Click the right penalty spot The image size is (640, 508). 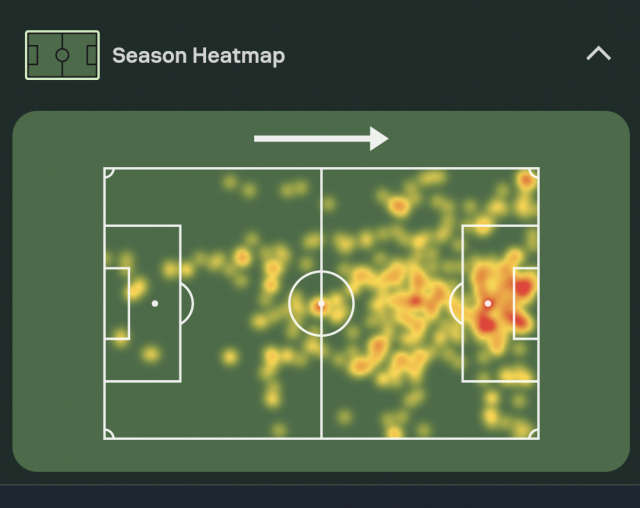[x=488, y=303]
